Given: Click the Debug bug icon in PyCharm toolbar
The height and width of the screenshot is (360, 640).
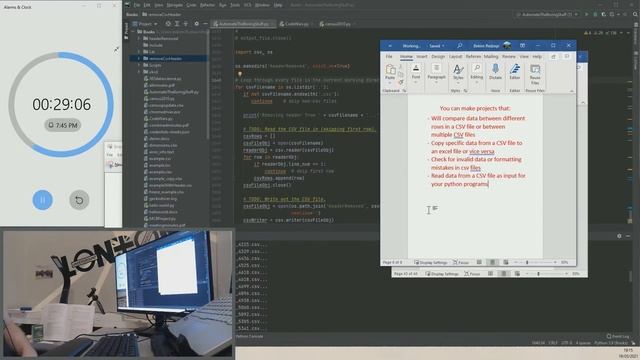Looking at the screenshot, I should coord(595,14).
